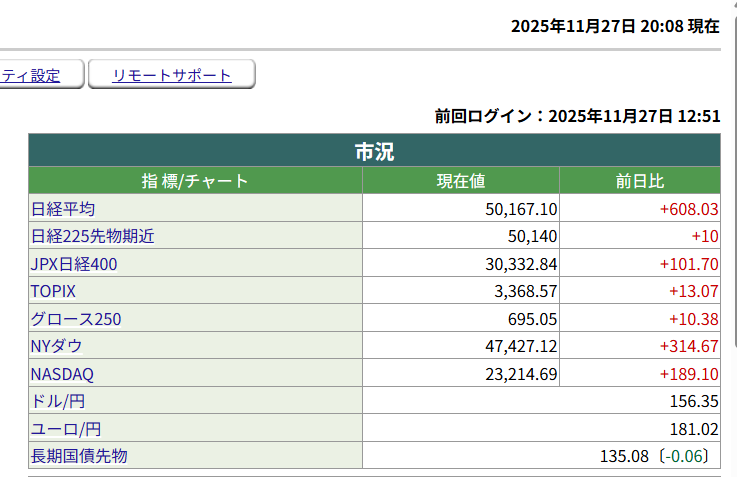The width and height of the screenshot is (737, 477).
Task: Click the 前日比 column header
Action: [640, 181]
